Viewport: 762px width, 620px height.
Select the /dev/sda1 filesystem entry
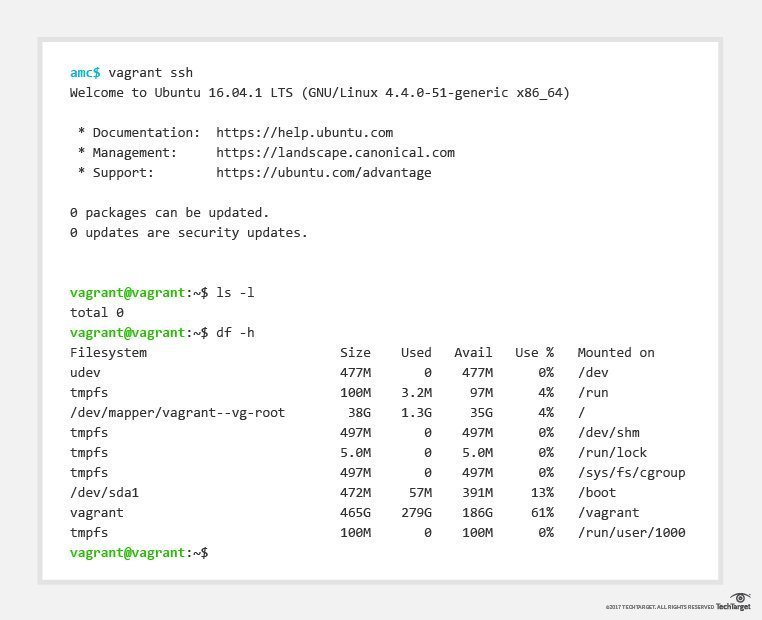(104, 492)
